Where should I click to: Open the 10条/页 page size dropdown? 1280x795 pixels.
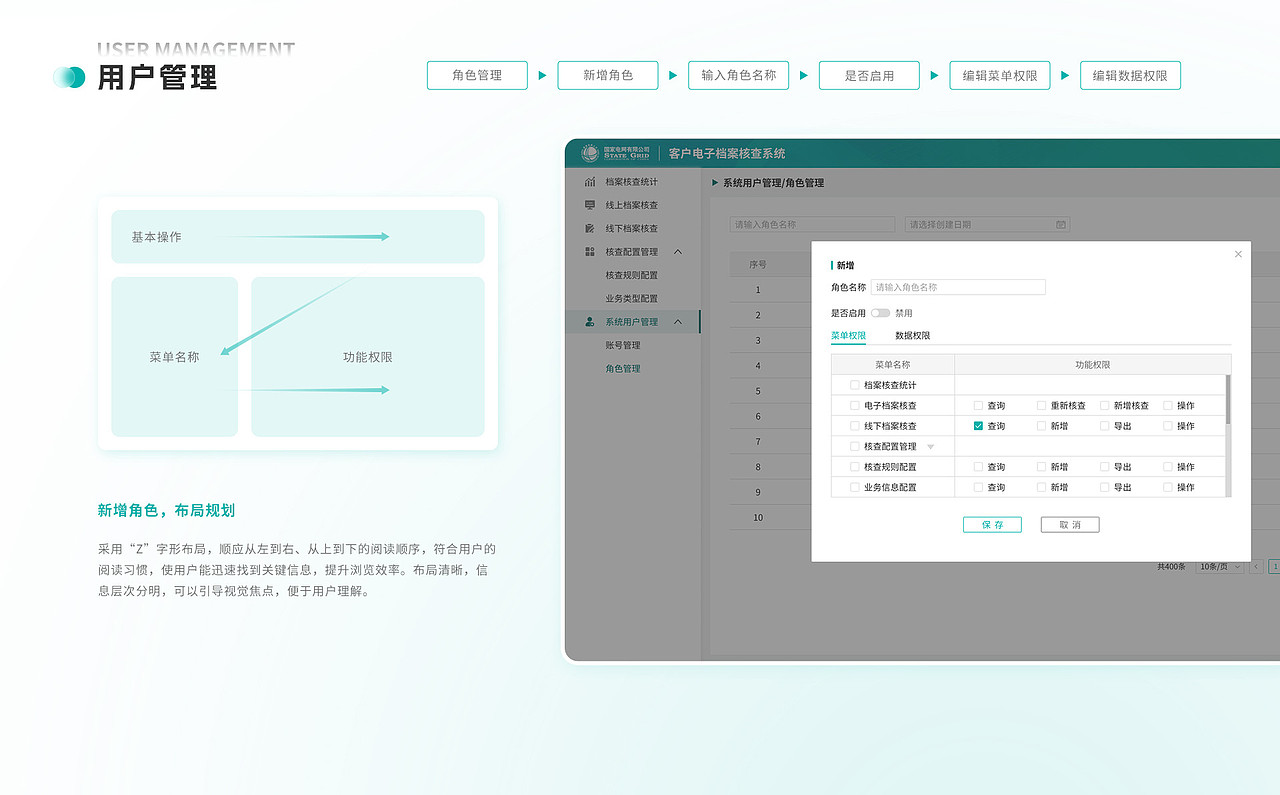(1220, 567)
